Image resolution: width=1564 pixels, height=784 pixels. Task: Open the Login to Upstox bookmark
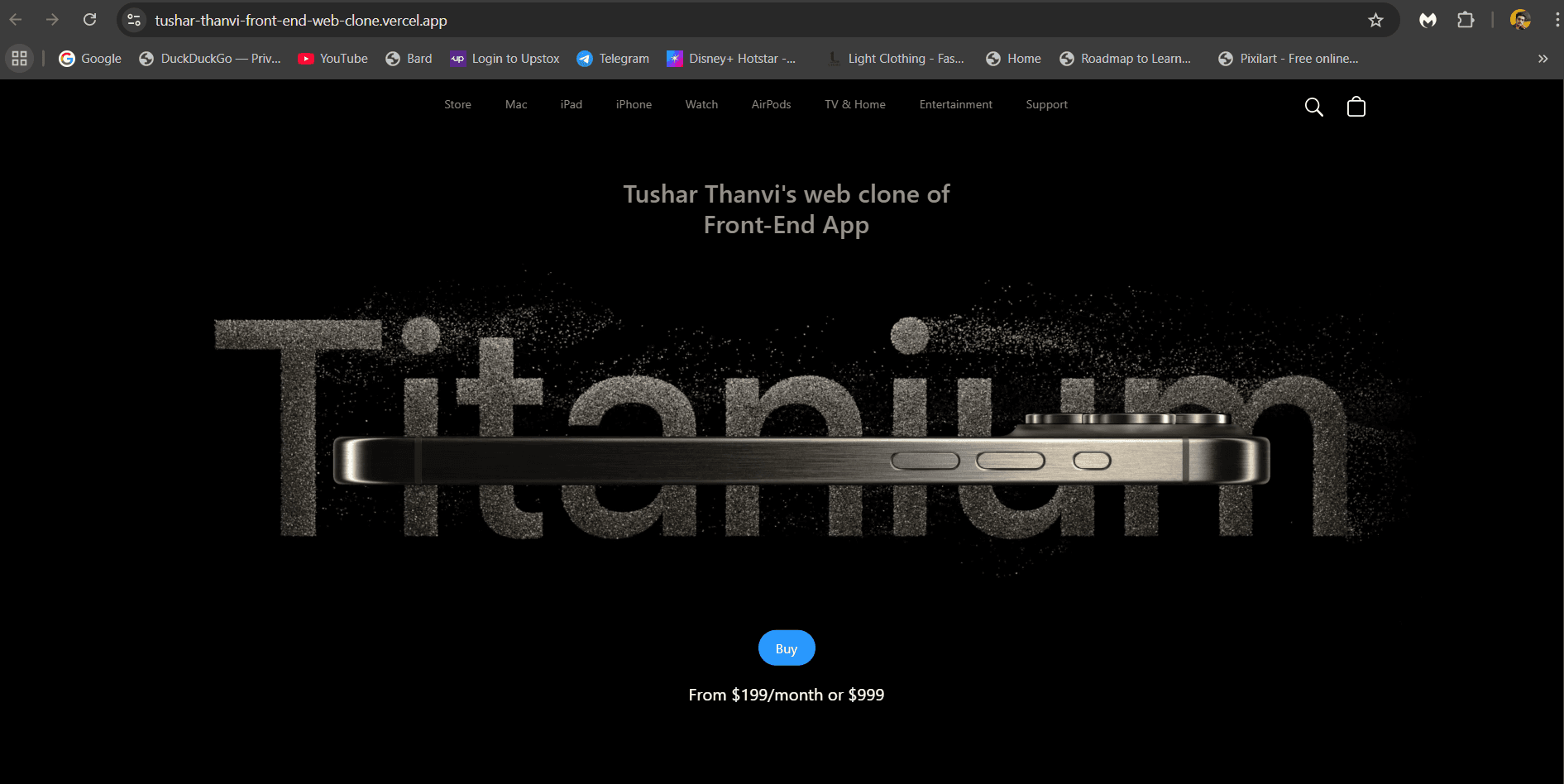click(505, 59)
